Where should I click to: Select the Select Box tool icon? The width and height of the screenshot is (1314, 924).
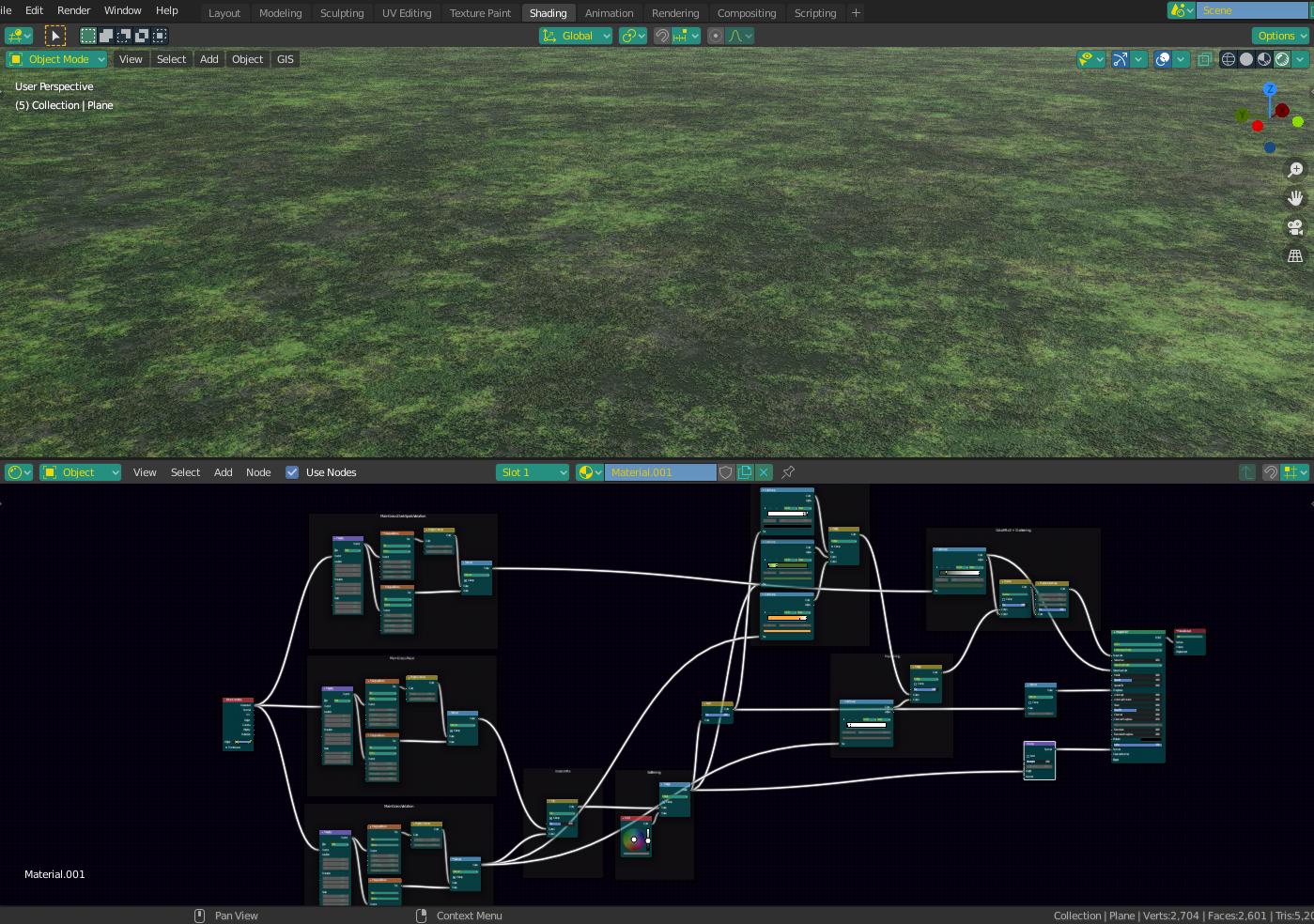(x=54, y=36)
